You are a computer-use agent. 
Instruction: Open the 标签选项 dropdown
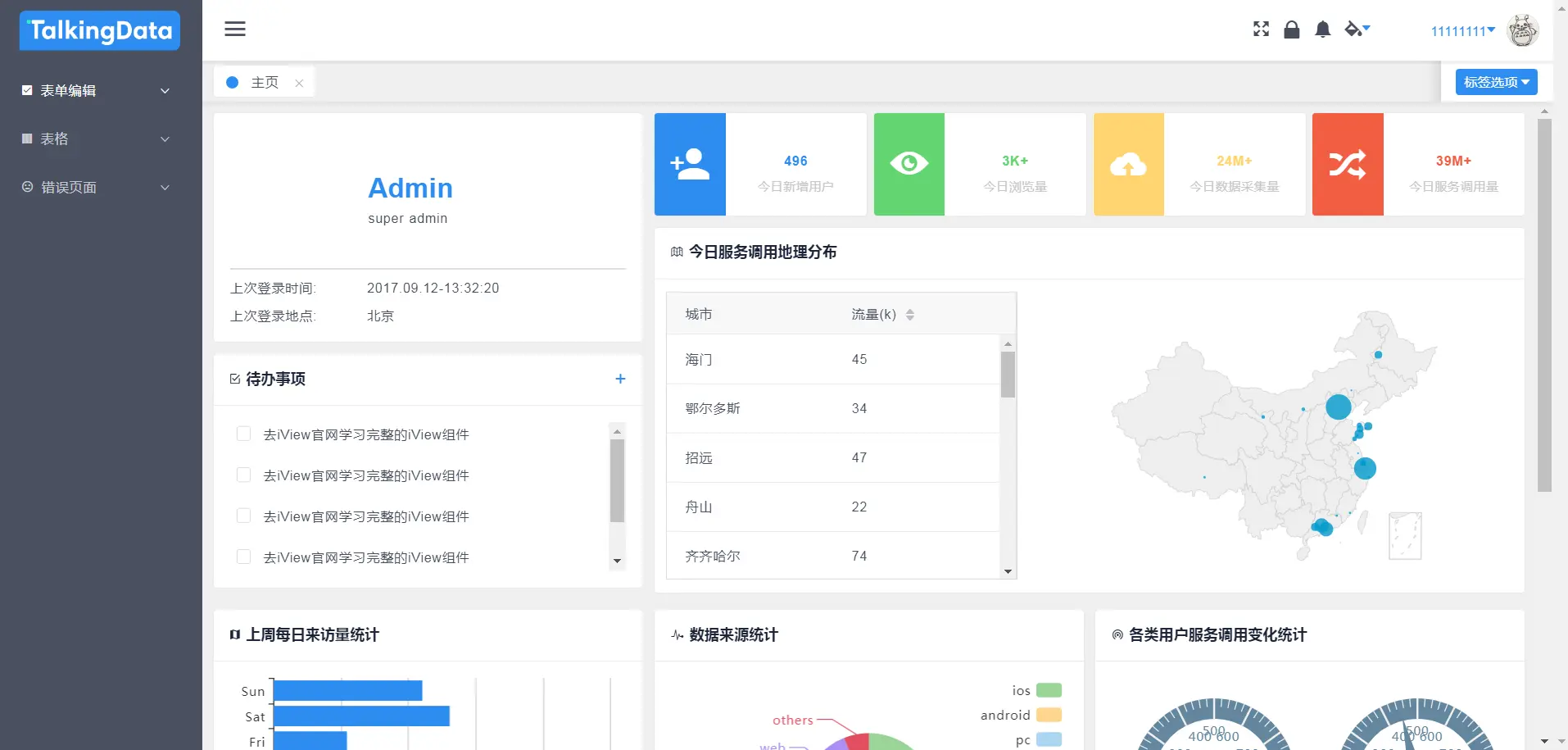tap(1496, 82)
